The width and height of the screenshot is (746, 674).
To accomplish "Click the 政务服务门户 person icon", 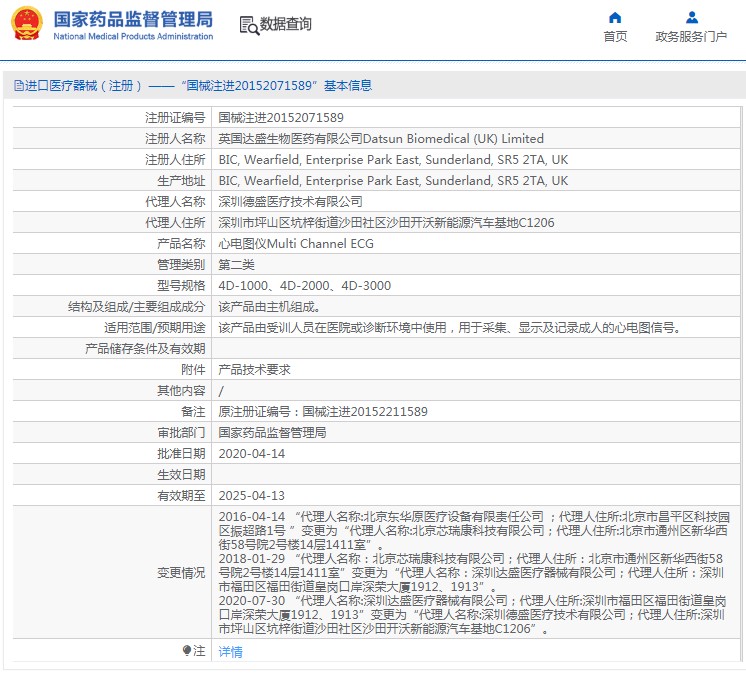I will (692, 18).
